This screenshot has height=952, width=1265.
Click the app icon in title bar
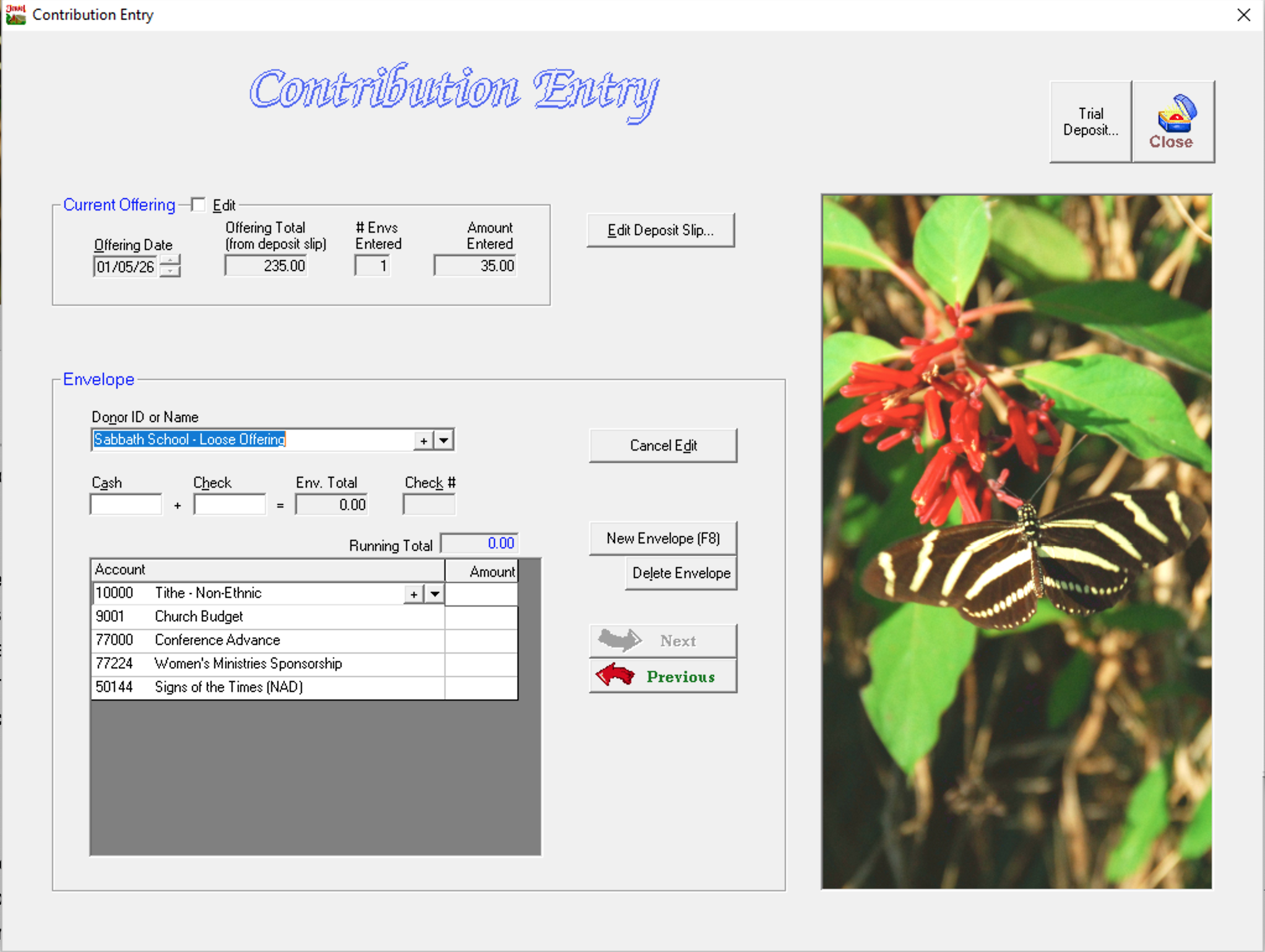15,14
